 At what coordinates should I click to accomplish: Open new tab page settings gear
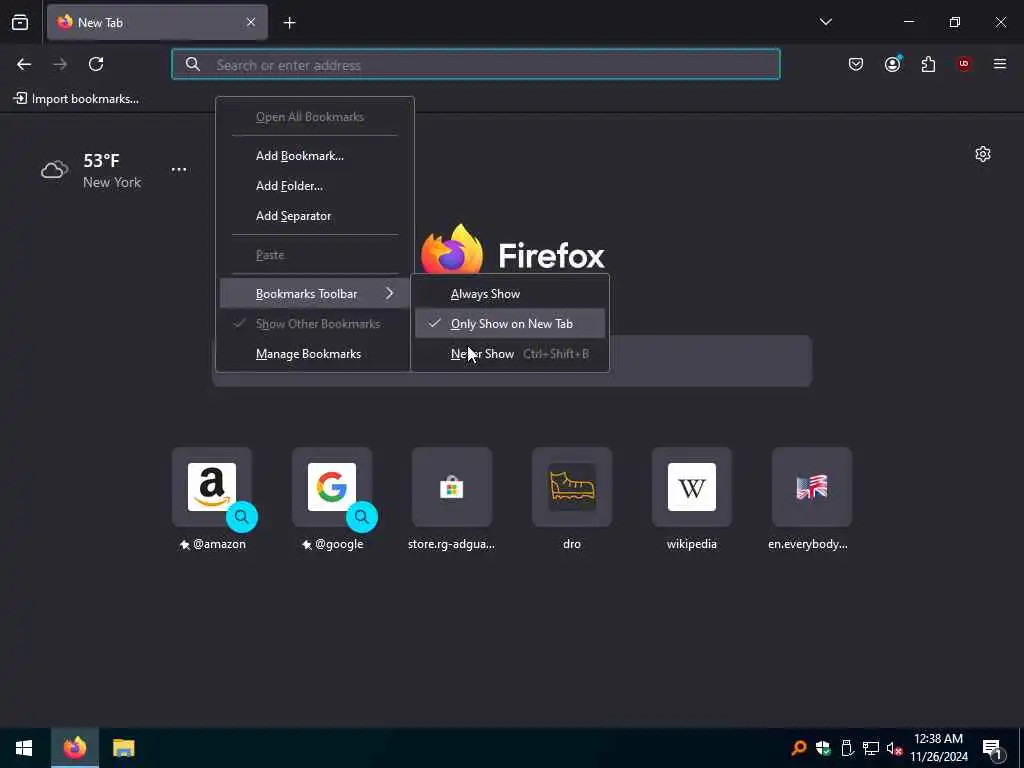point(983,154)
